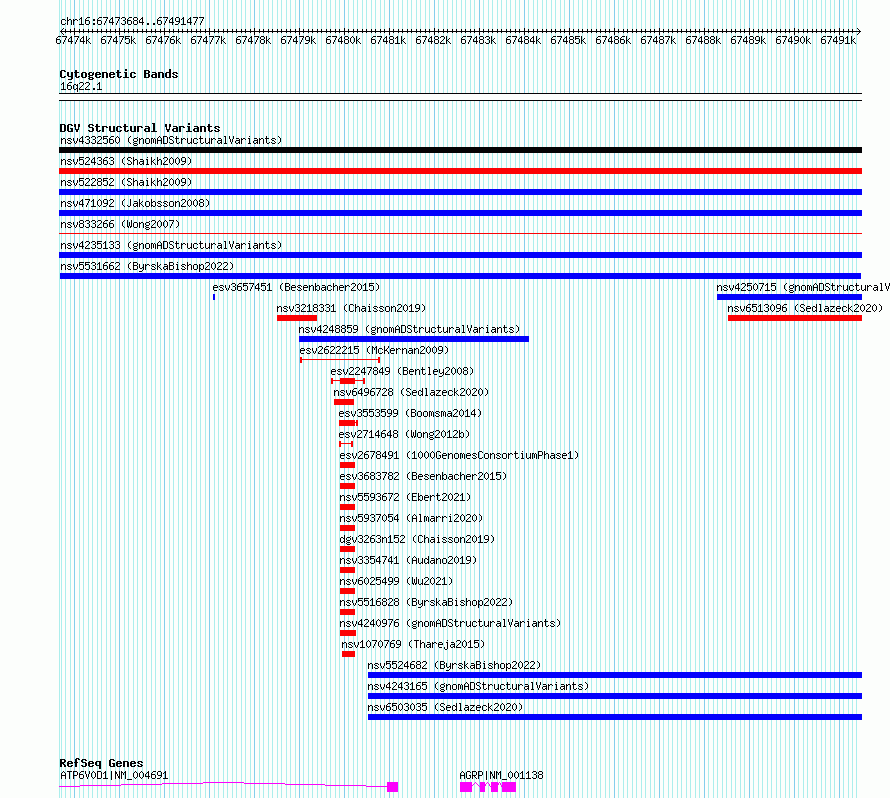Select esv2622215 (McKernan2009) label
Screen dimensions: 890x798
pyautogui.click(x=374, y=350)
